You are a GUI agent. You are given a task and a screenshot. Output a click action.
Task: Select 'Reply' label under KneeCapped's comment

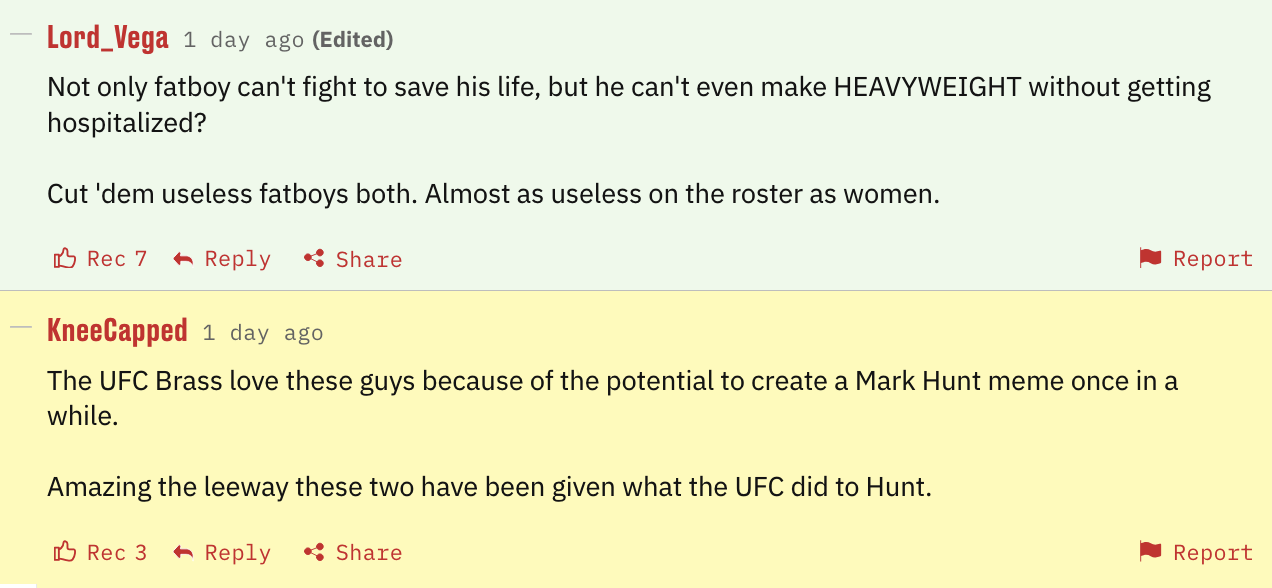[x=238, y=552]
